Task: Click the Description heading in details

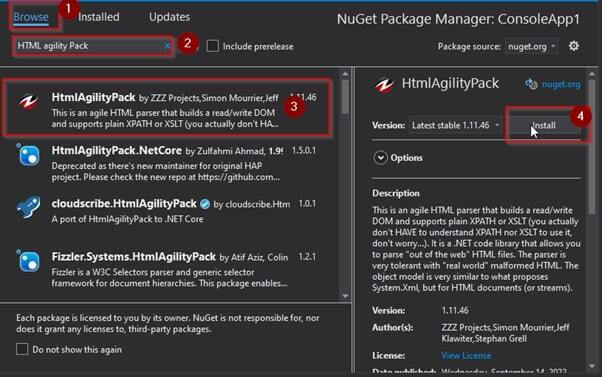Action: pos(396,193)
